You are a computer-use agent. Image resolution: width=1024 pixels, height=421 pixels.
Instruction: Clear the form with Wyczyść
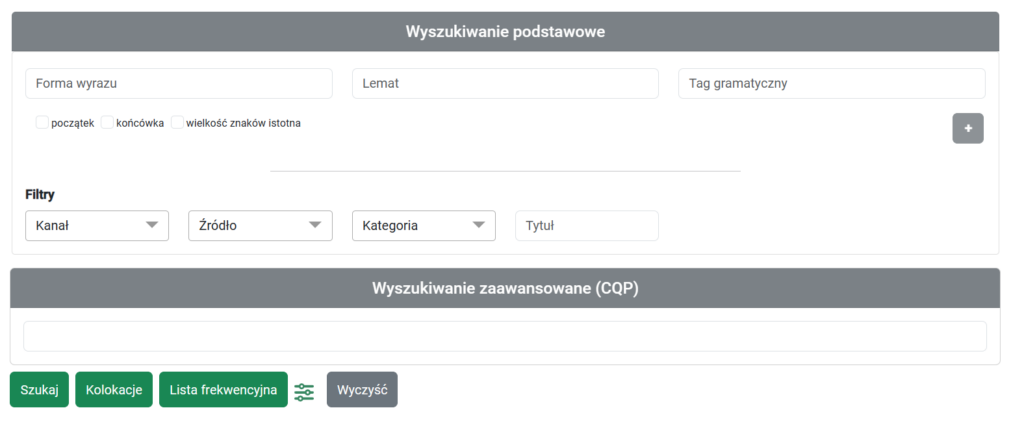coord(362,390)
